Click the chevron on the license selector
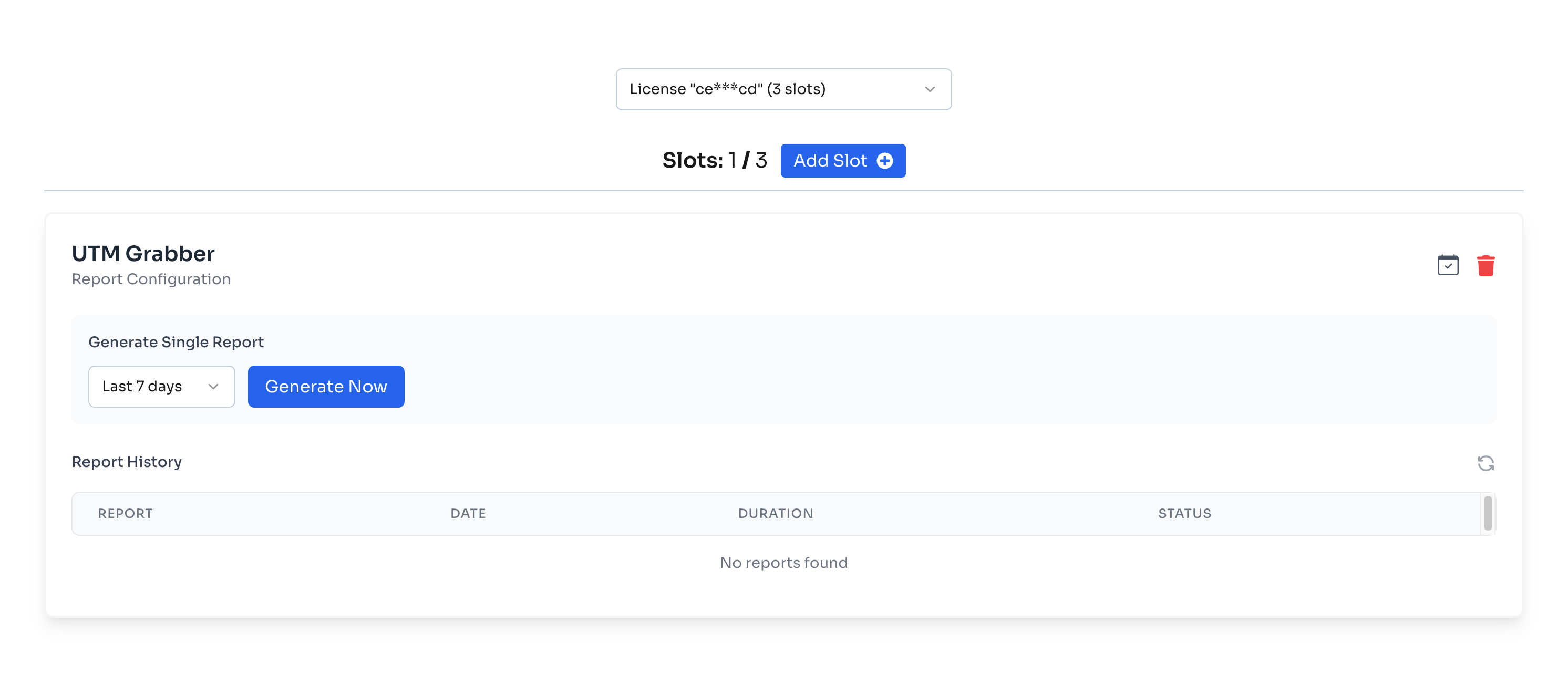1568x685 pixels. (930, 89)
